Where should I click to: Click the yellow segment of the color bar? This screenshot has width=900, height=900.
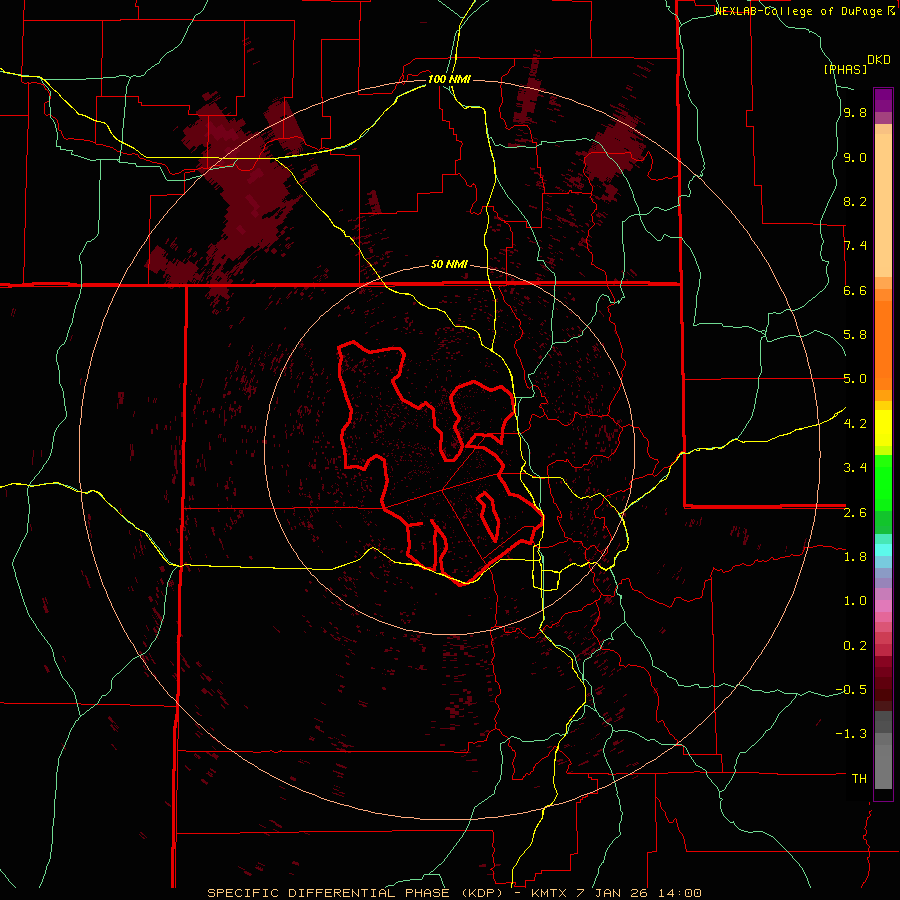tap(883, 428)
